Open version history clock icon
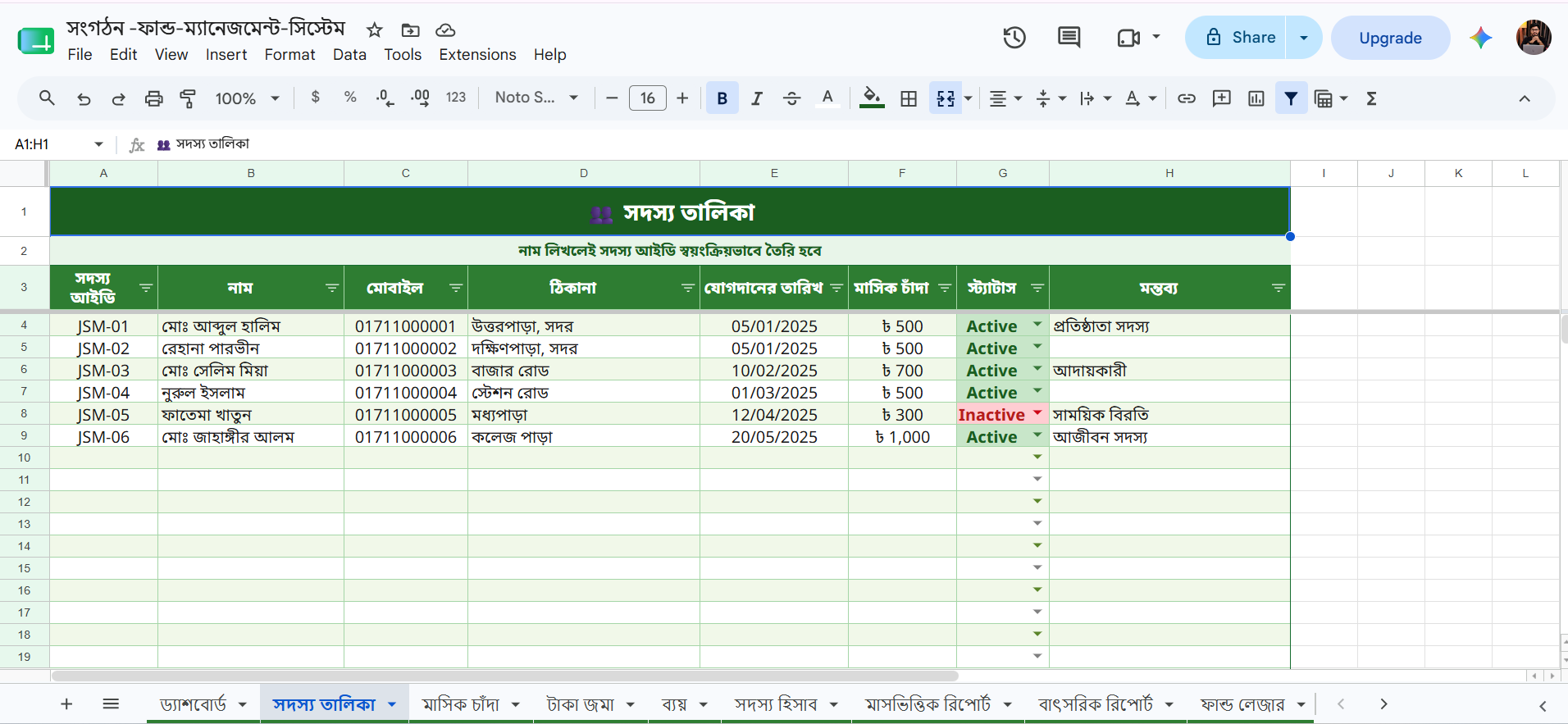 1014,38
